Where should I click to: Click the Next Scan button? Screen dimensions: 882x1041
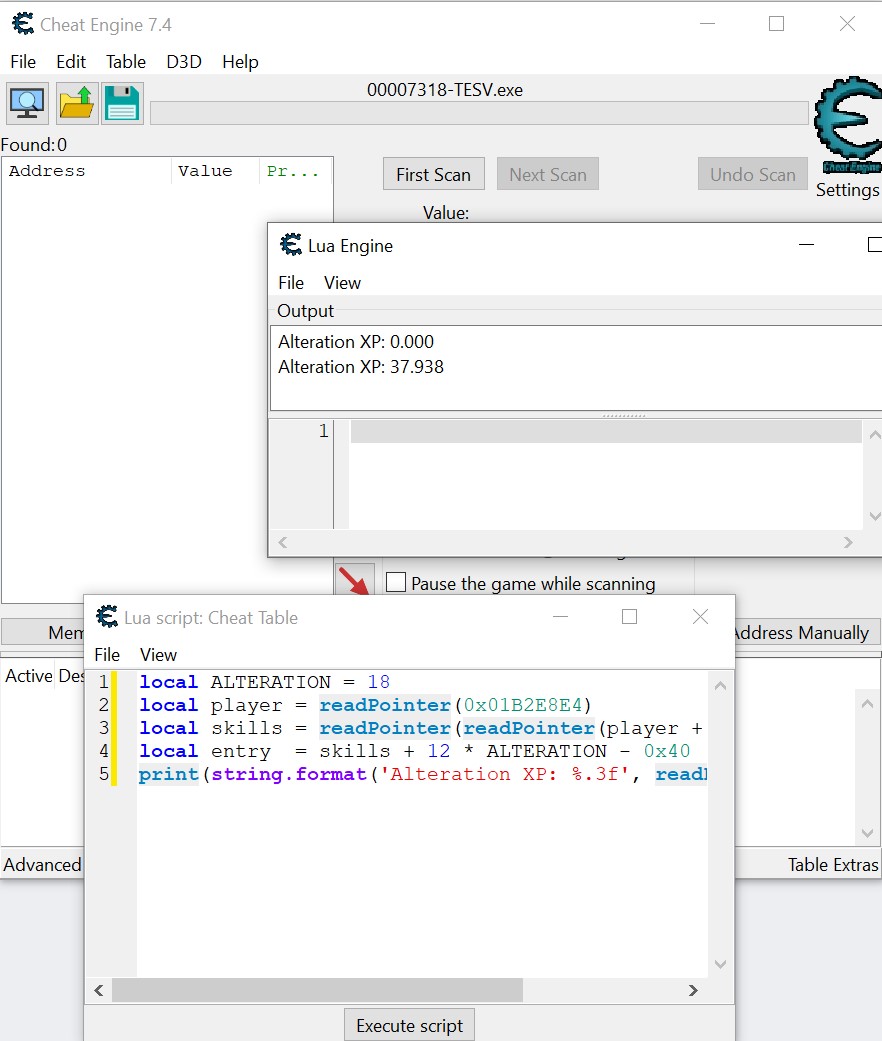click(x=548, y=174)
